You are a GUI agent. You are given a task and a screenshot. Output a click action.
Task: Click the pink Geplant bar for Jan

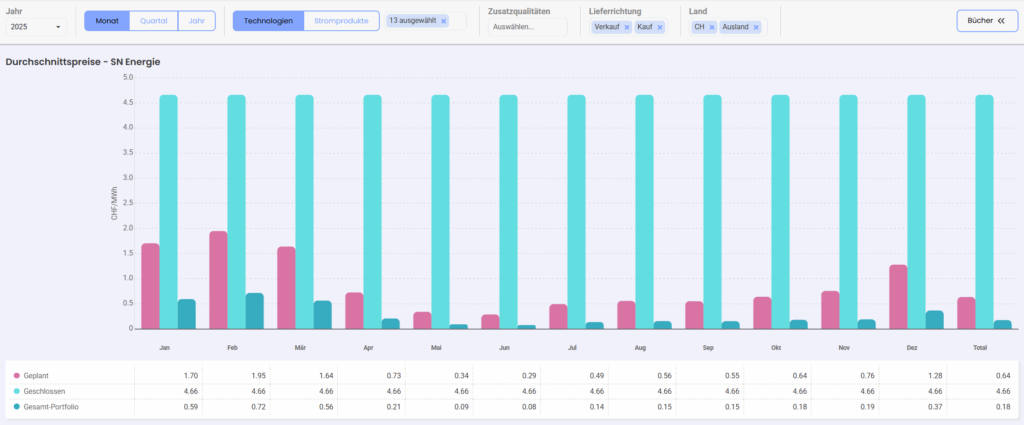(150, 287)
